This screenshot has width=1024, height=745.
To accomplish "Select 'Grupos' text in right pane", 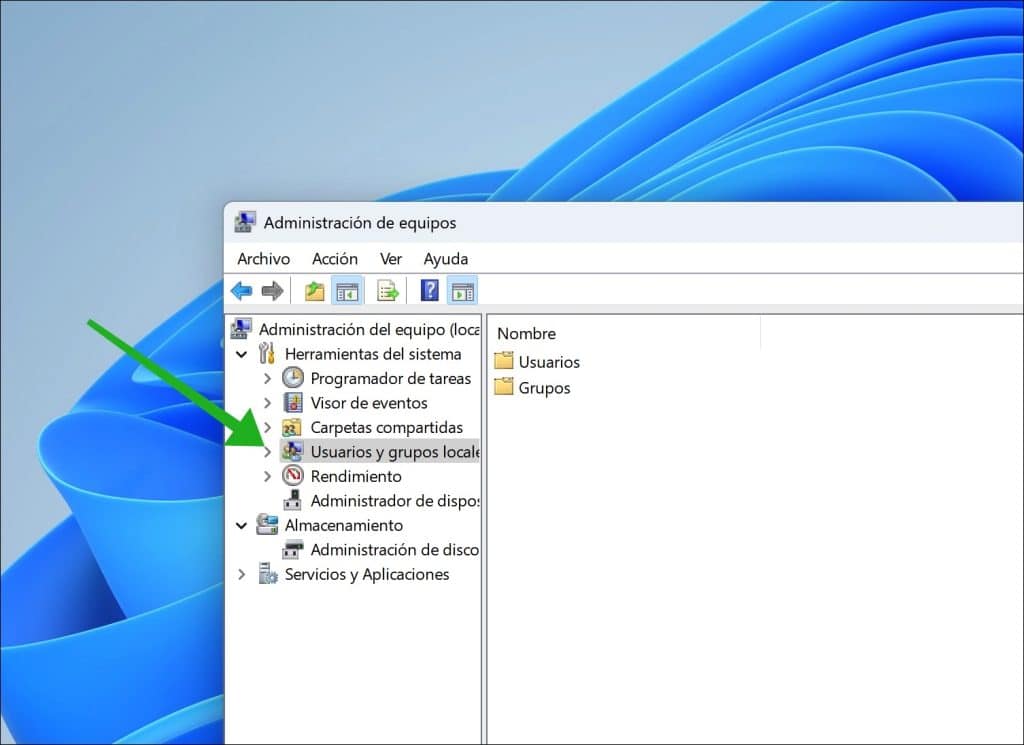I will pos(545,388).
